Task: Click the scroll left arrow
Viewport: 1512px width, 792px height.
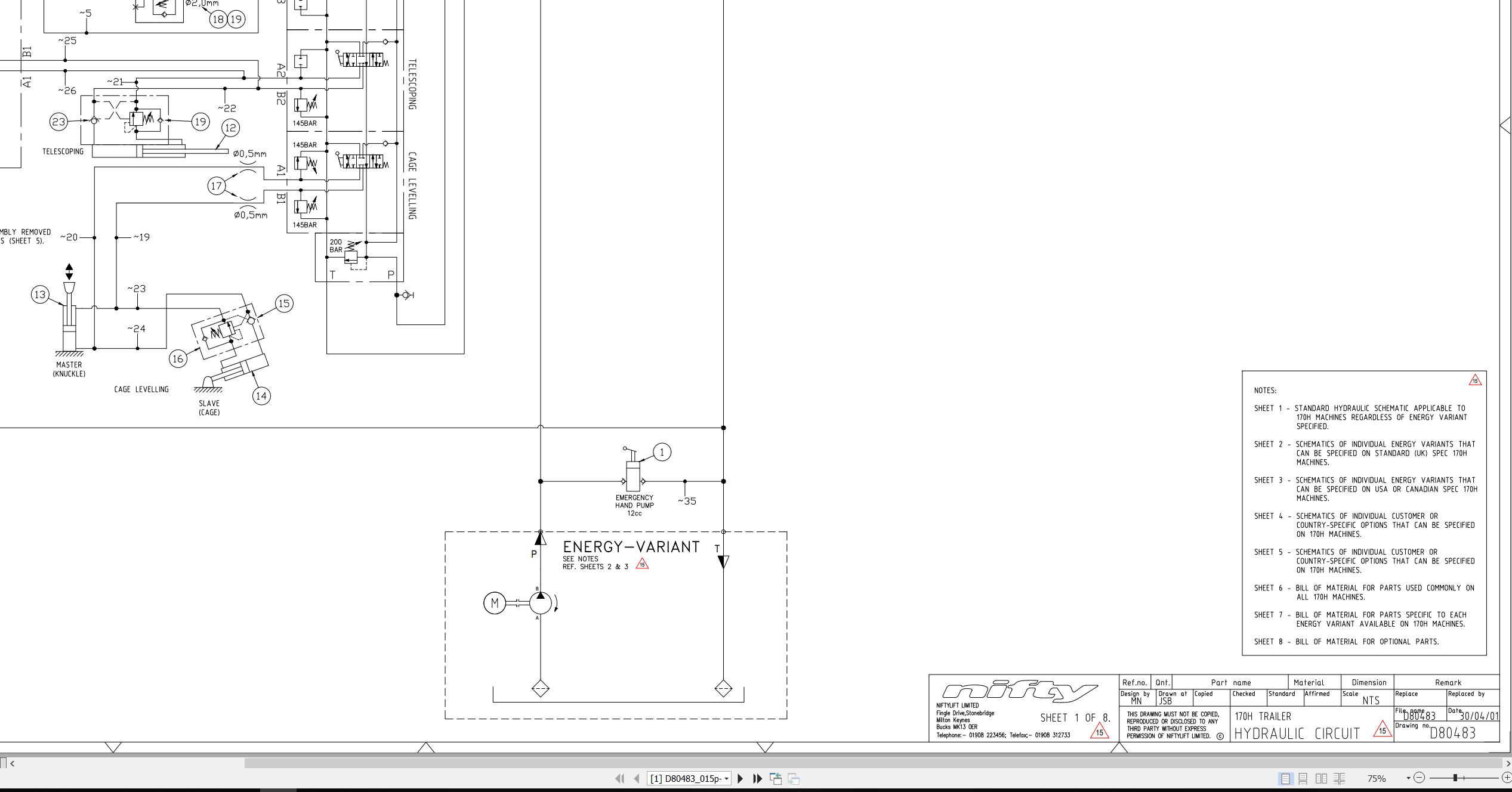Action: (13, 763)
